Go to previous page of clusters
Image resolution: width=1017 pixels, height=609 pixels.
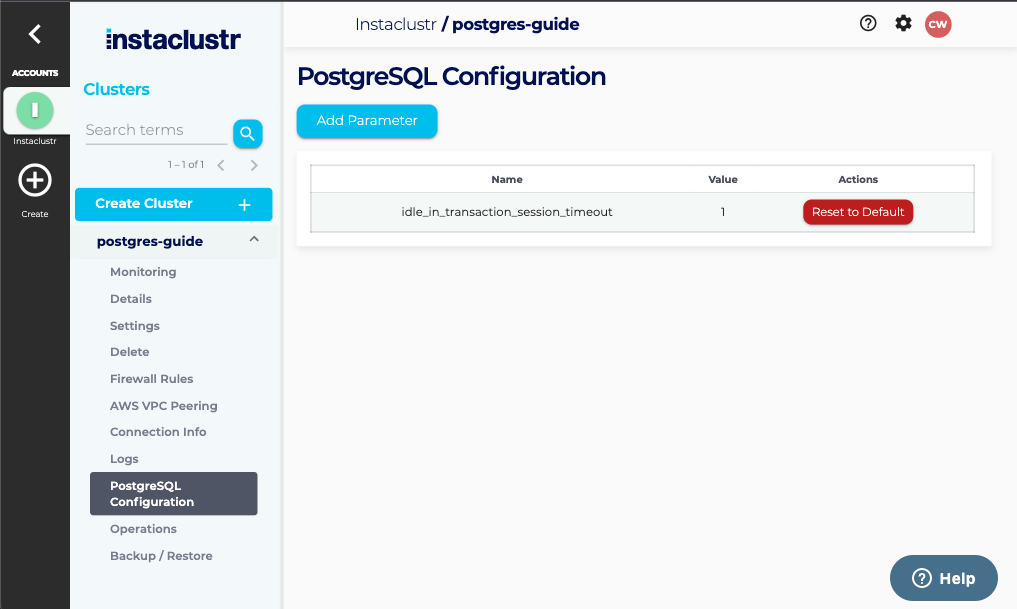tap(221, 165)
